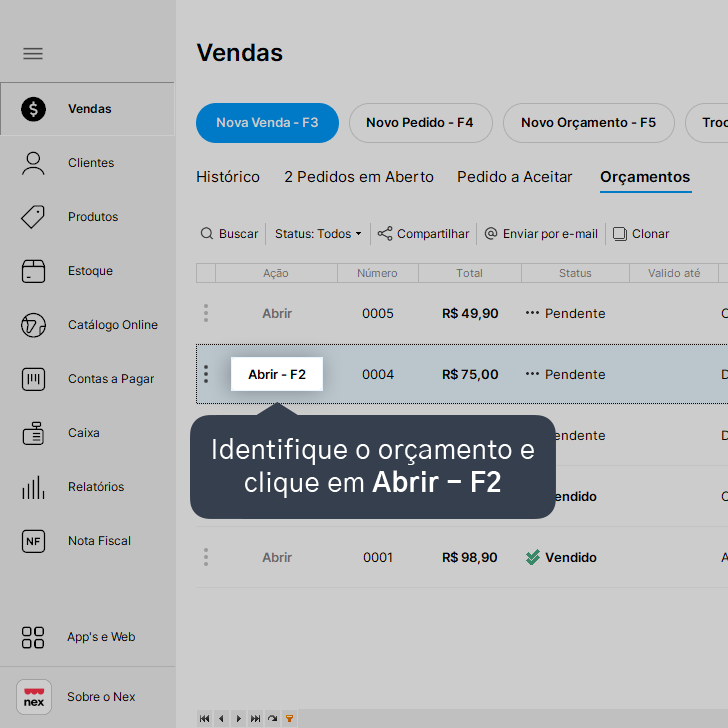
Task: Click the Vendas dollar icon
Action: click(x=33, y=109)
